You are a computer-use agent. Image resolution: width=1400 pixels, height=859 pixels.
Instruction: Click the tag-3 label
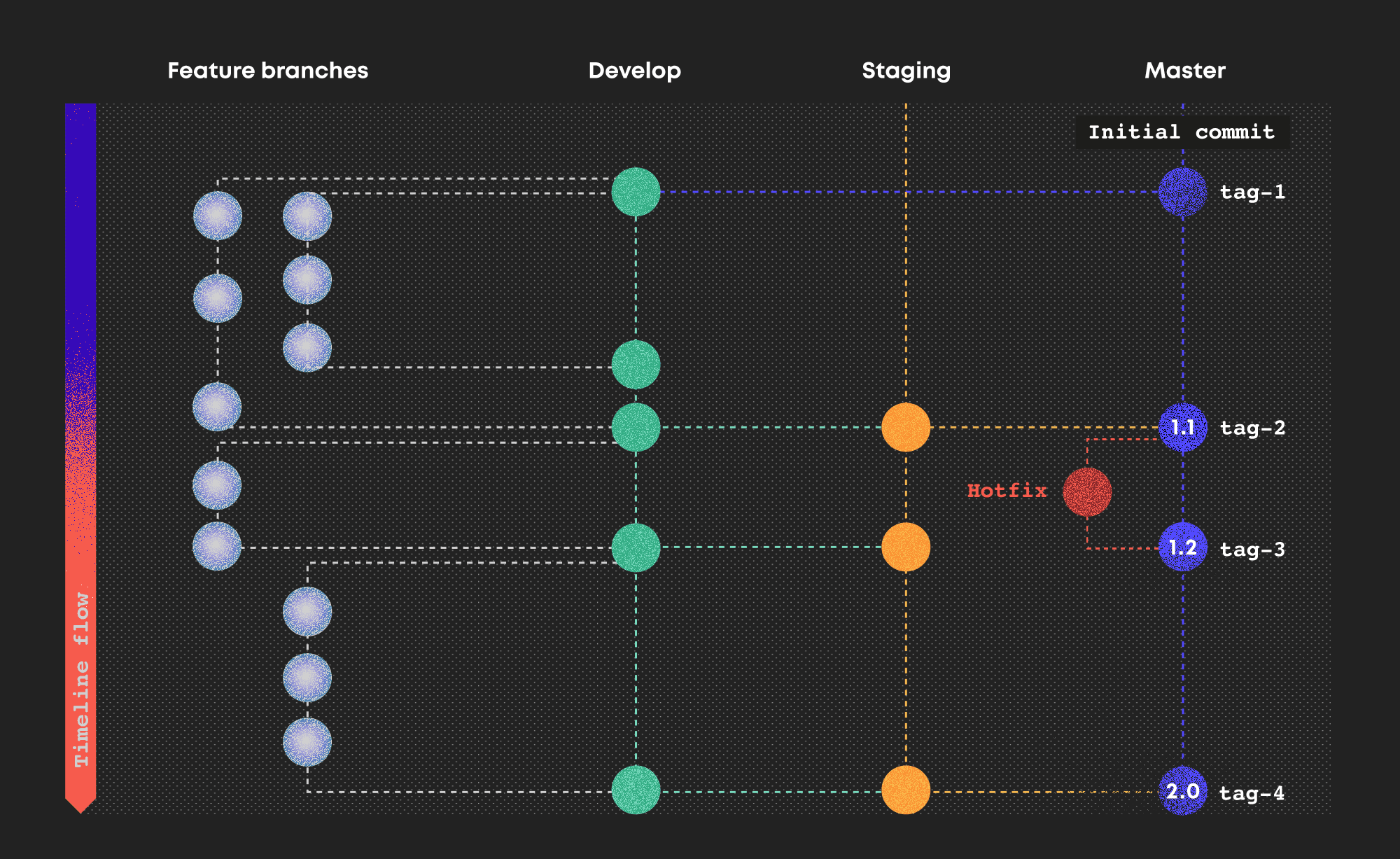[1252, 550]
